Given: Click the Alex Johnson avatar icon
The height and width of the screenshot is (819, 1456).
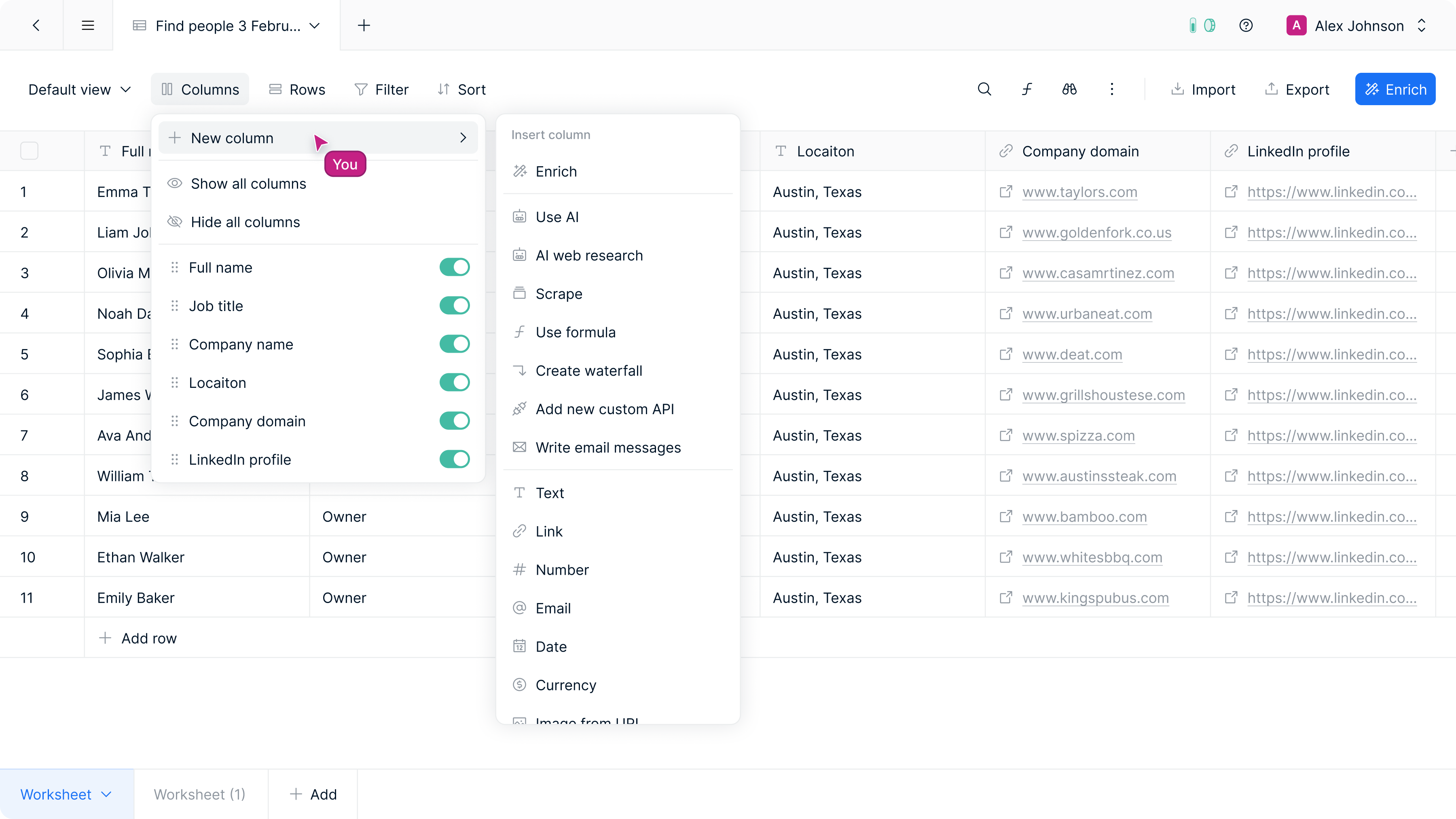Looking at the screenshot, I should point(1296,25).
